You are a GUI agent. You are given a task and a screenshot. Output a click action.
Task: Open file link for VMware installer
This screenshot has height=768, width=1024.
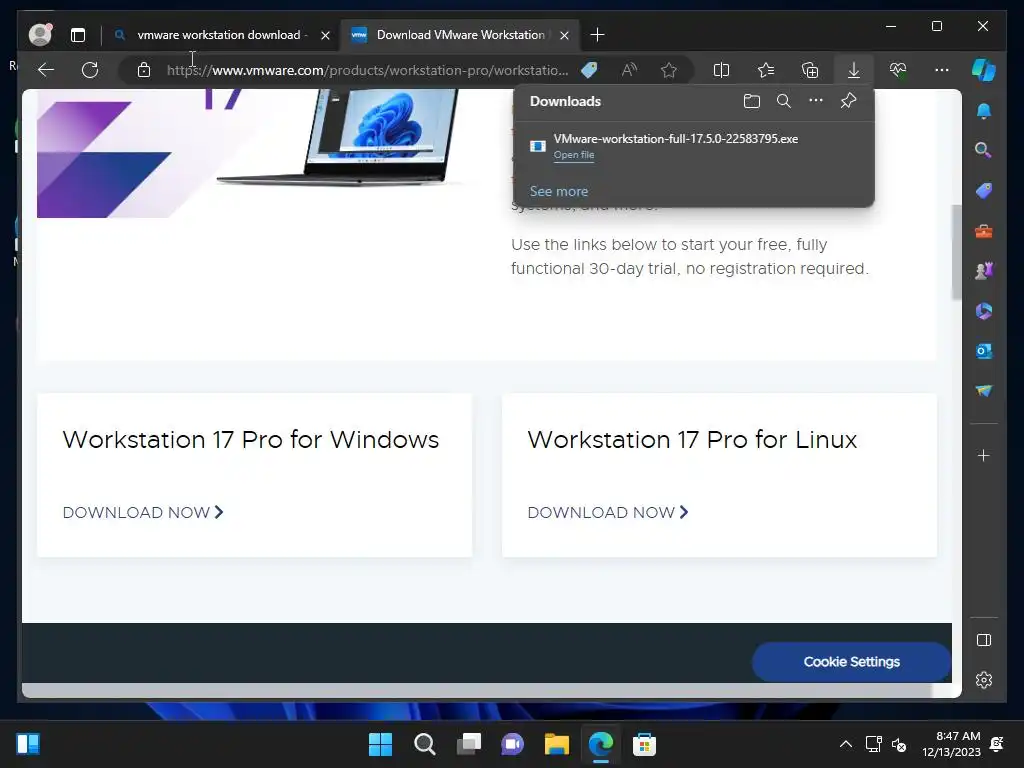click(573, 155)
